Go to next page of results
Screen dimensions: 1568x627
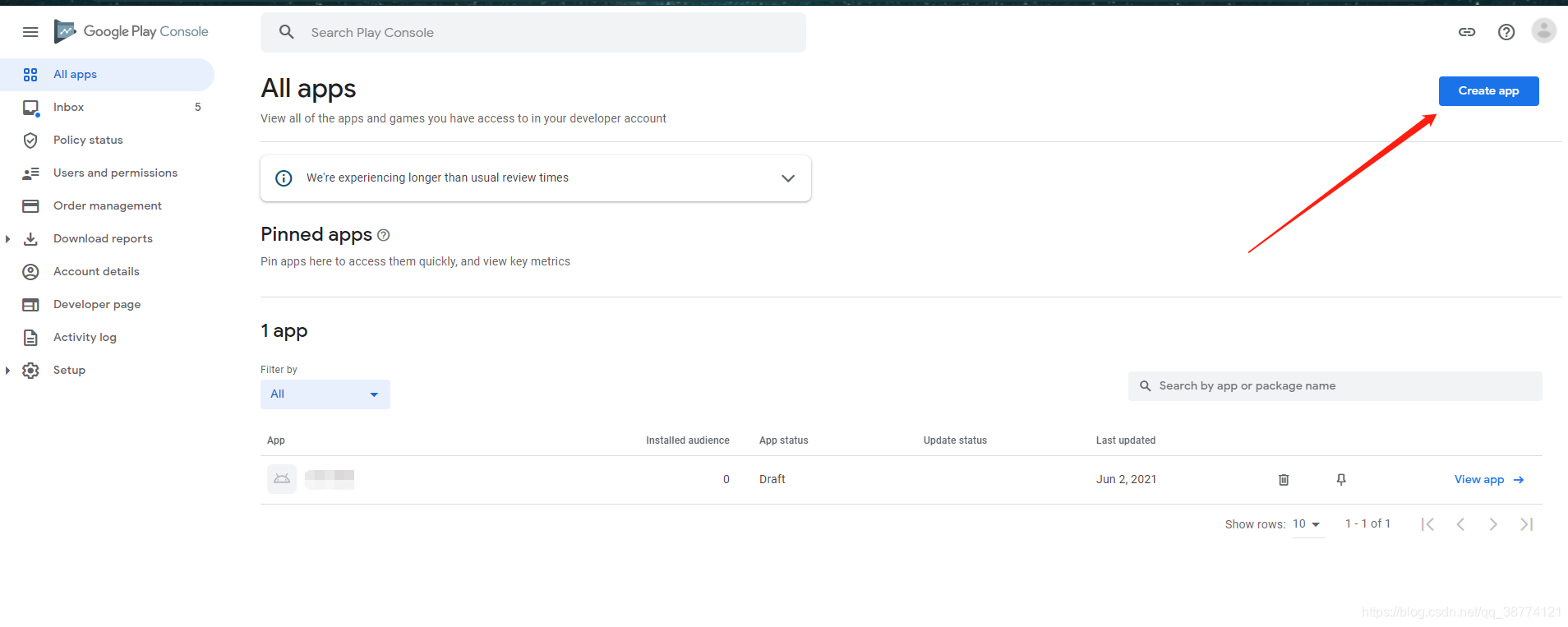1493,524
